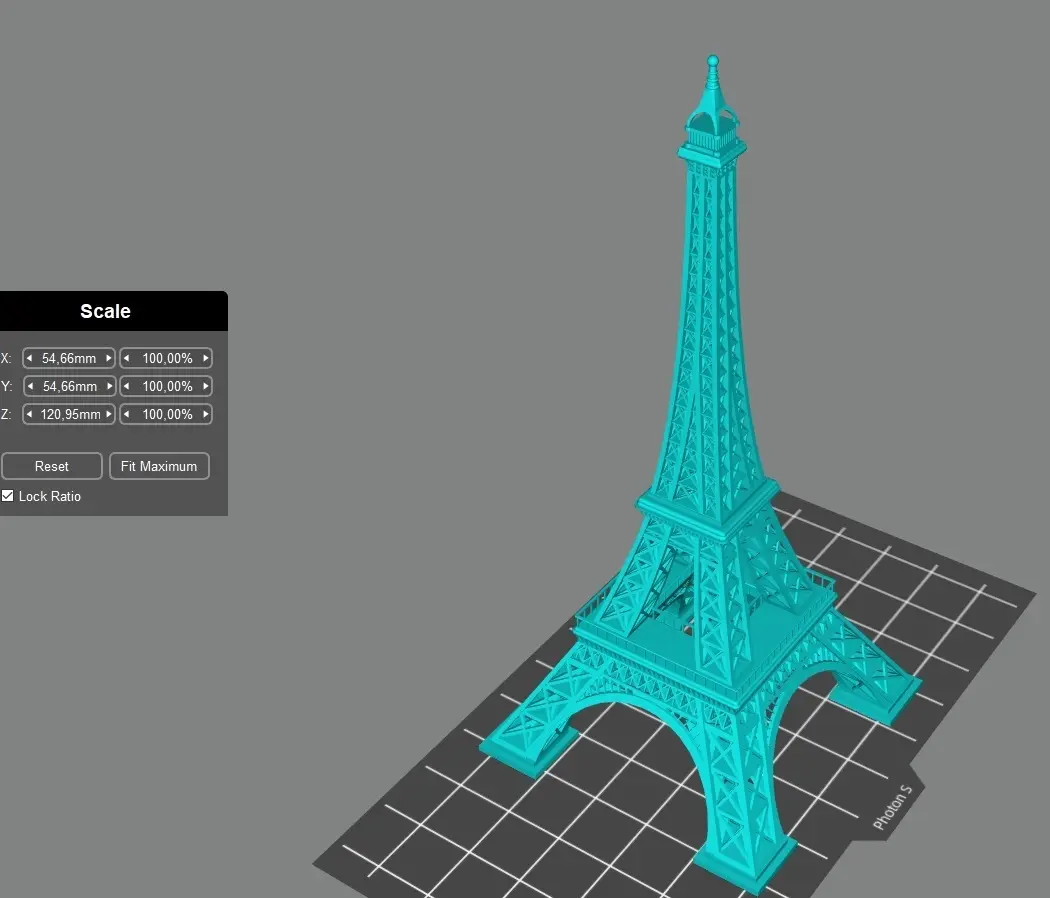
Task: Click the Fit Maximum button
Action: click(x=159, y=466)
